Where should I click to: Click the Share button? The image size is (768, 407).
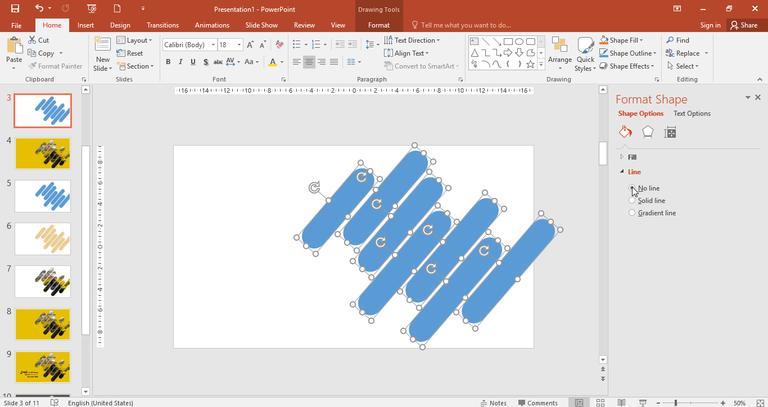pyautogui.click(x=742, y=24)
